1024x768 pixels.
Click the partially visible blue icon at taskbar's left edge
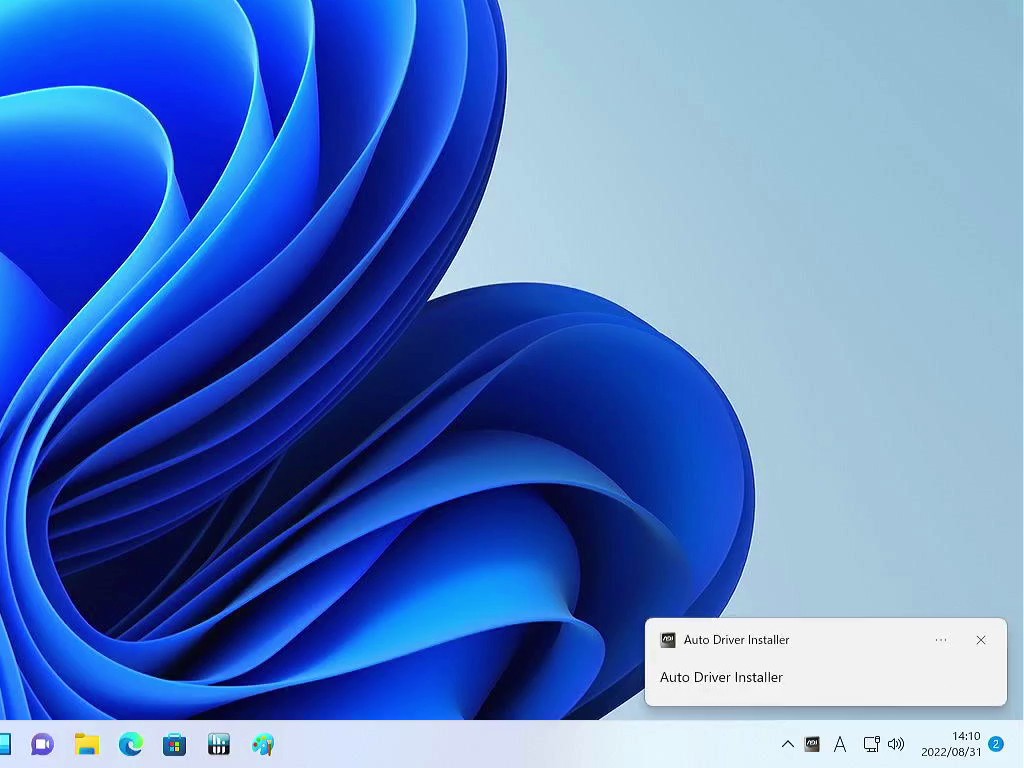coord(5,744)
